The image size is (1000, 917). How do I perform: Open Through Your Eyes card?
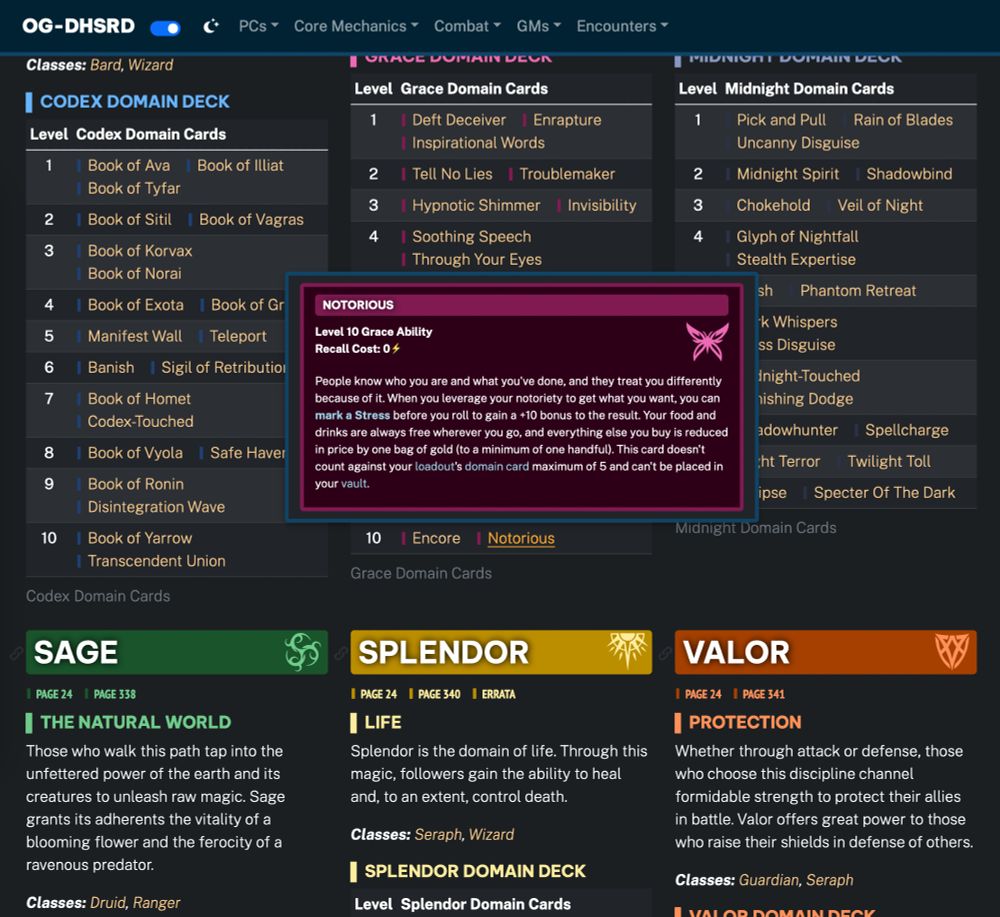(476, 260)
